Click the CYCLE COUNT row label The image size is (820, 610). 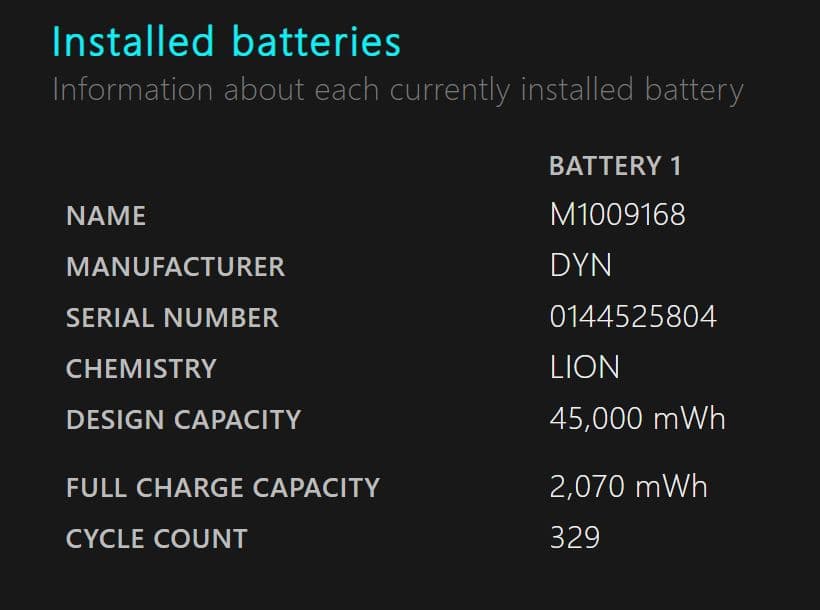coord(156,539)
